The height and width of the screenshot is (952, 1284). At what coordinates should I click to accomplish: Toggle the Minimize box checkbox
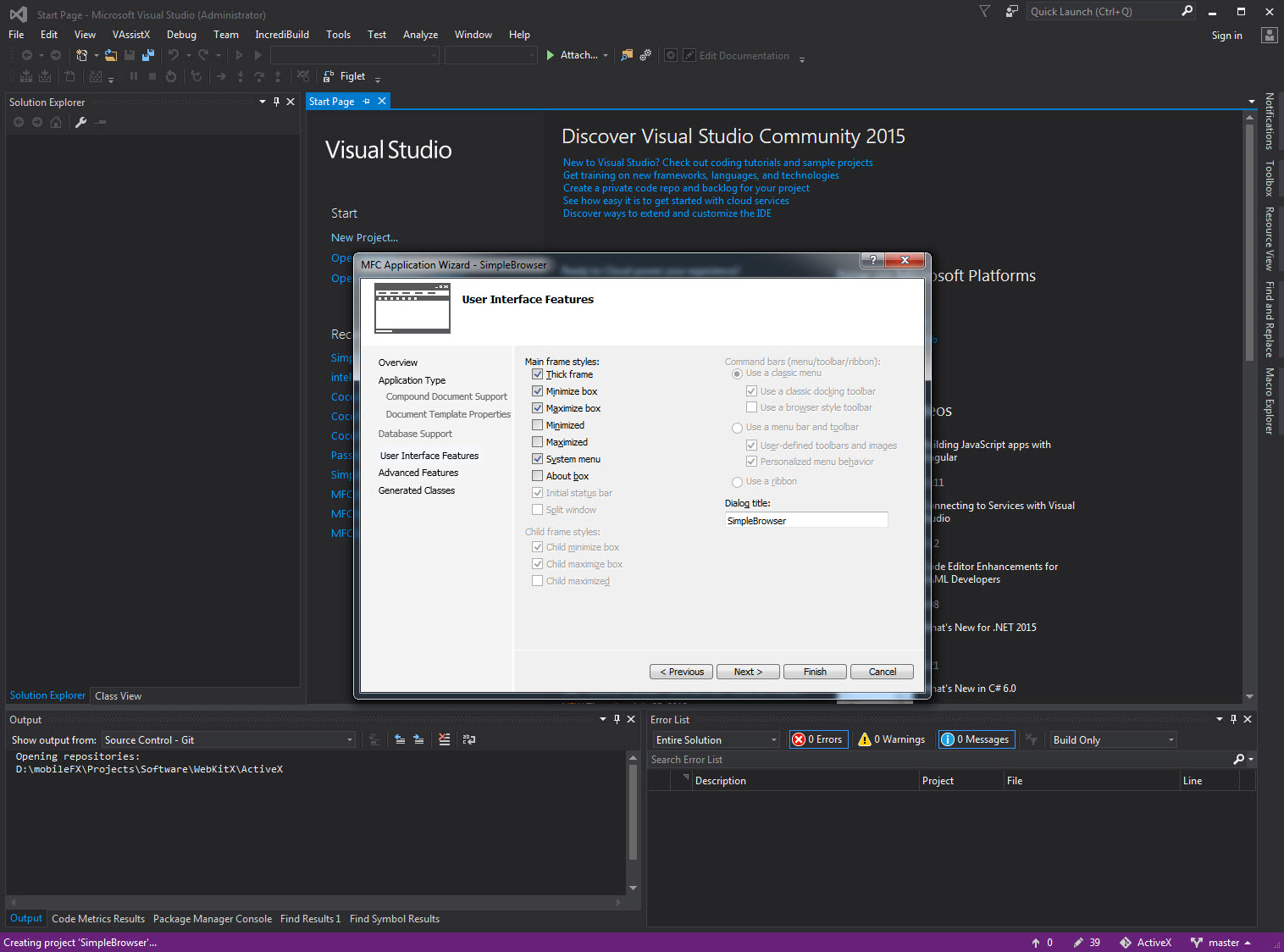pyautogui.click(x=537, y=391)
